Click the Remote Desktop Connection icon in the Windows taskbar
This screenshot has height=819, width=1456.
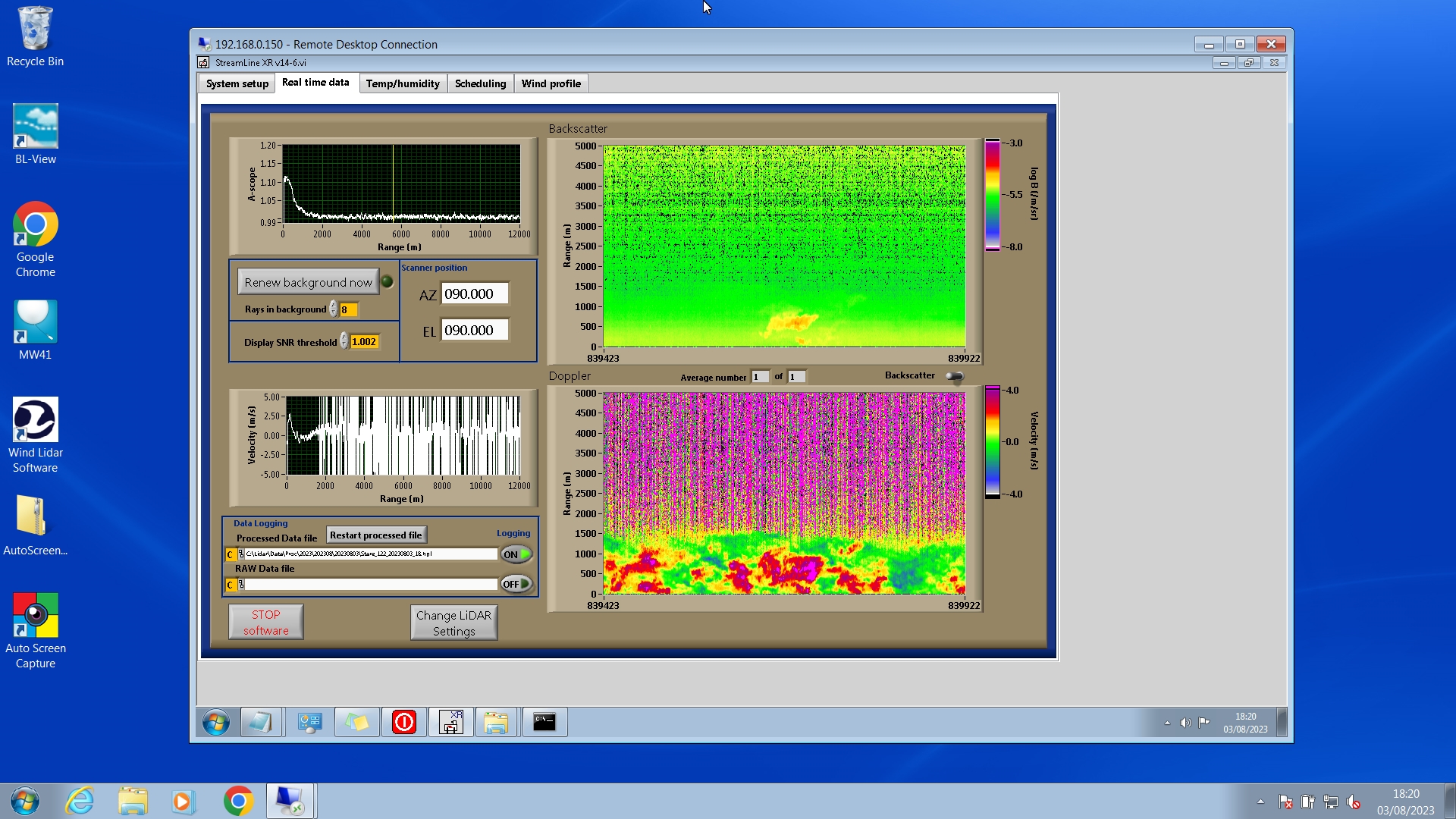tap(290, 801)
